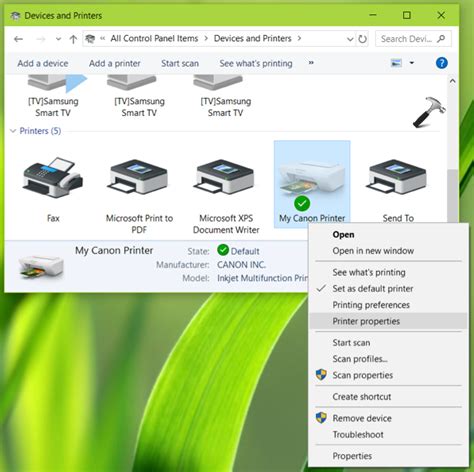Click Add a printer toolbar button
Screen dimensions: 474x472
pyautogui.click(x=115, y=63)
